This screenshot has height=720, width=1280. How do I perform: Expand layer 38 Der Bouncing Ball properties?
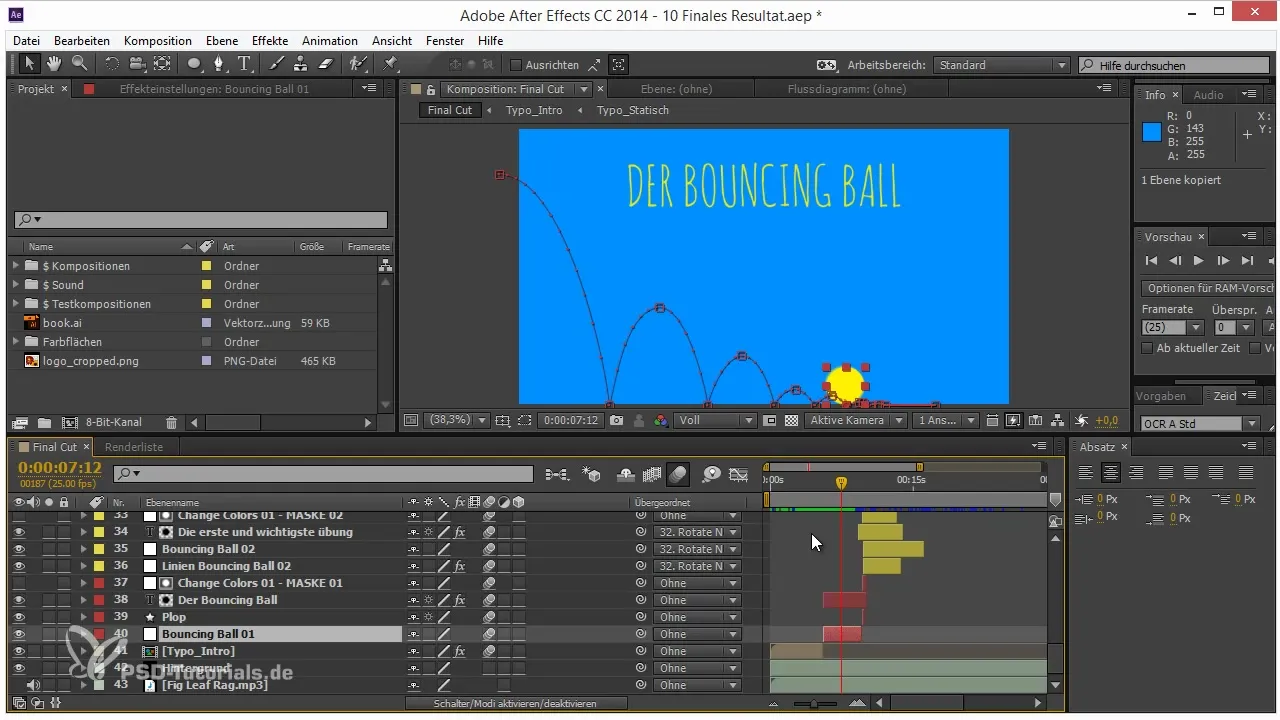pyautogui.click(x=84, y=600)
